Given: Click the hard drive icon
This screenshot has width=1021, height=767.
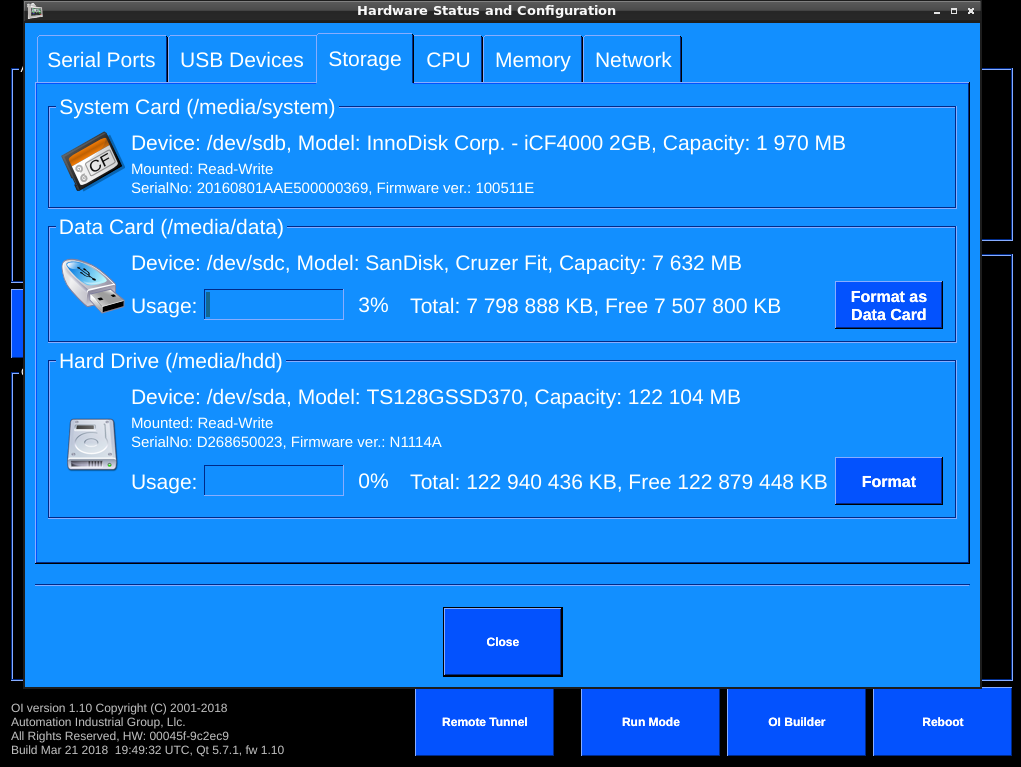Looking at the screenshot, I should 92,444.
